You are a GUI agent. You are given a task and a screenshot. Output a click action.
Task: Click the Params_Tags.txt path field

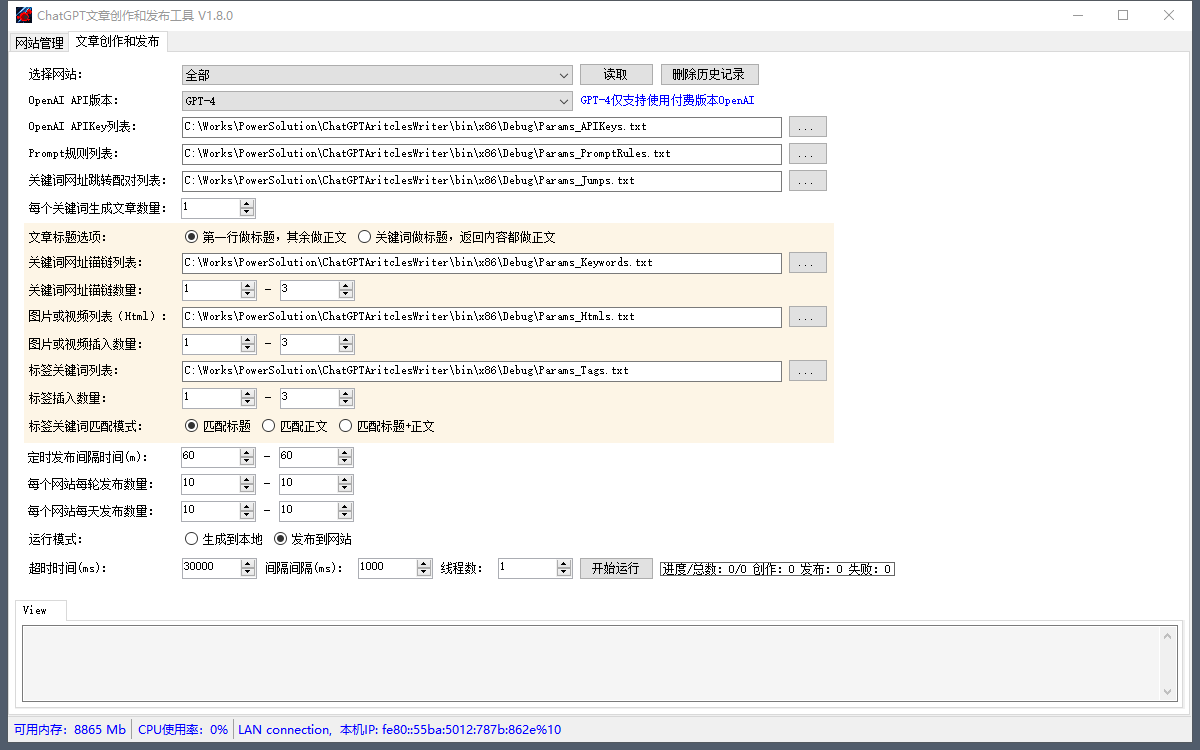(x=481, y=371)
